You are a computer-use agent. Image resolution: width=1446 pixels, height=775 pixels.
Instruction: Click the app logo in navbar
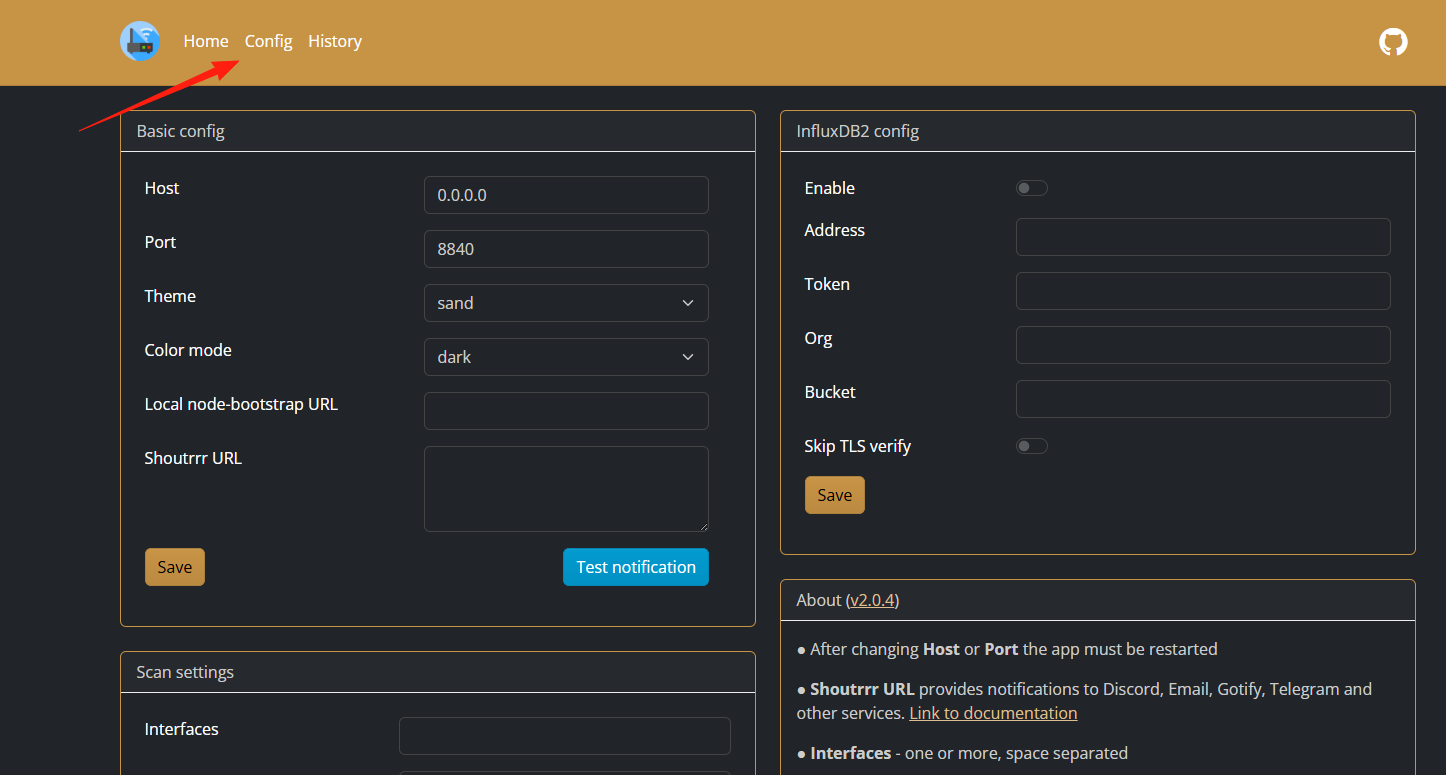(x=140, y=41)
